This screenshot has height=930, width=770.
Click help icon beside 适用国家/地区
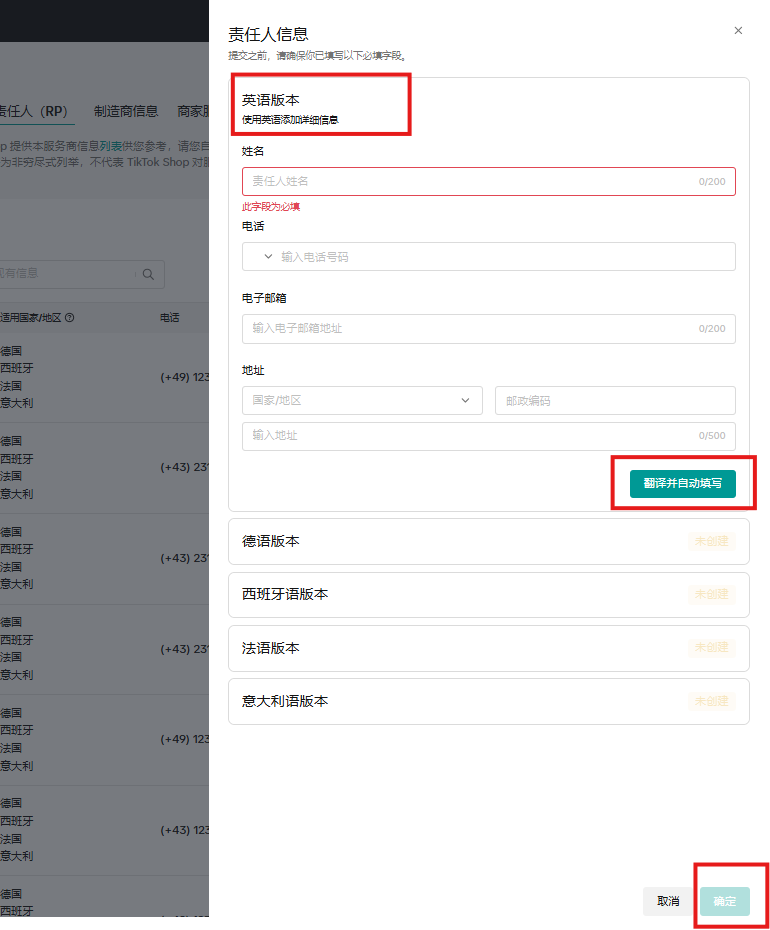point(70,318)
